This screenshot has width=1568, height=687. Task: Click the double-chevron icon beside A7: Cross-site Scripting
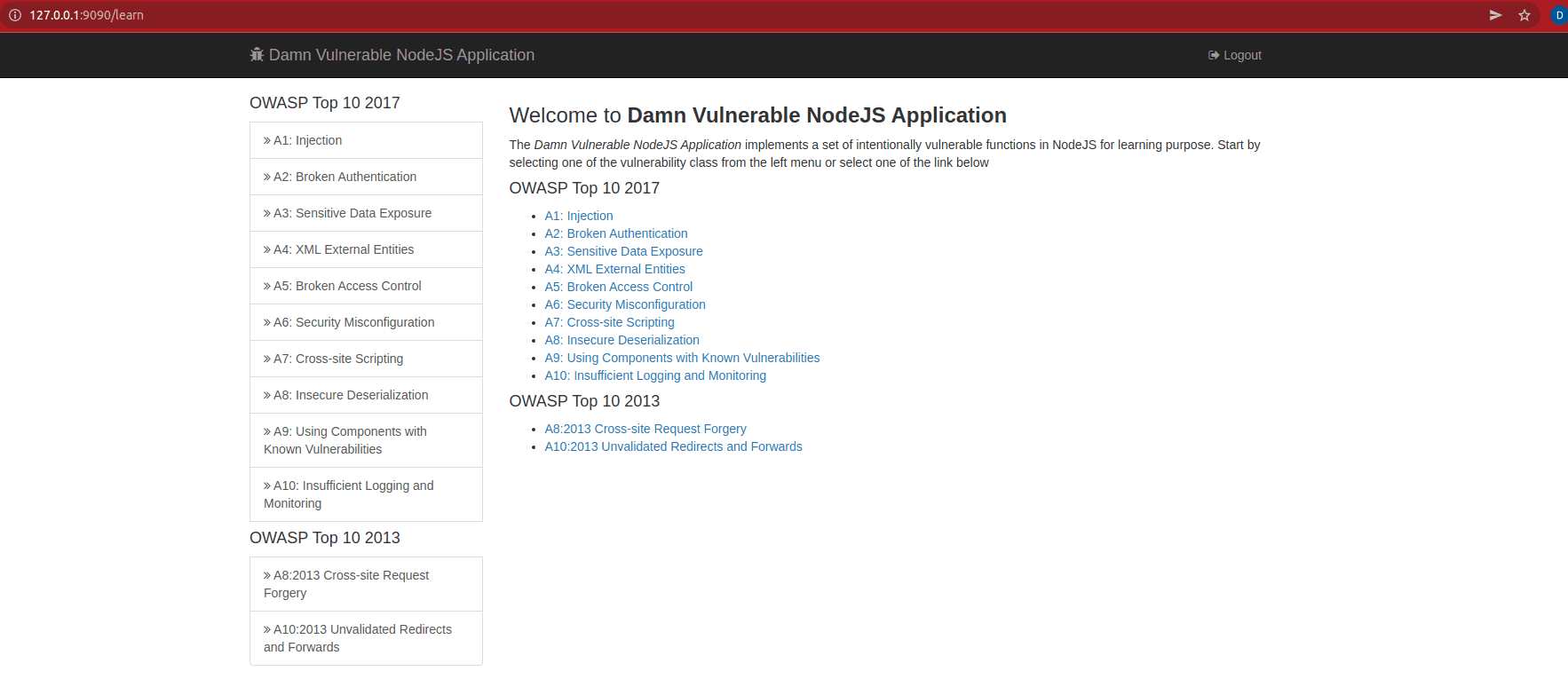tap(267, 359)
